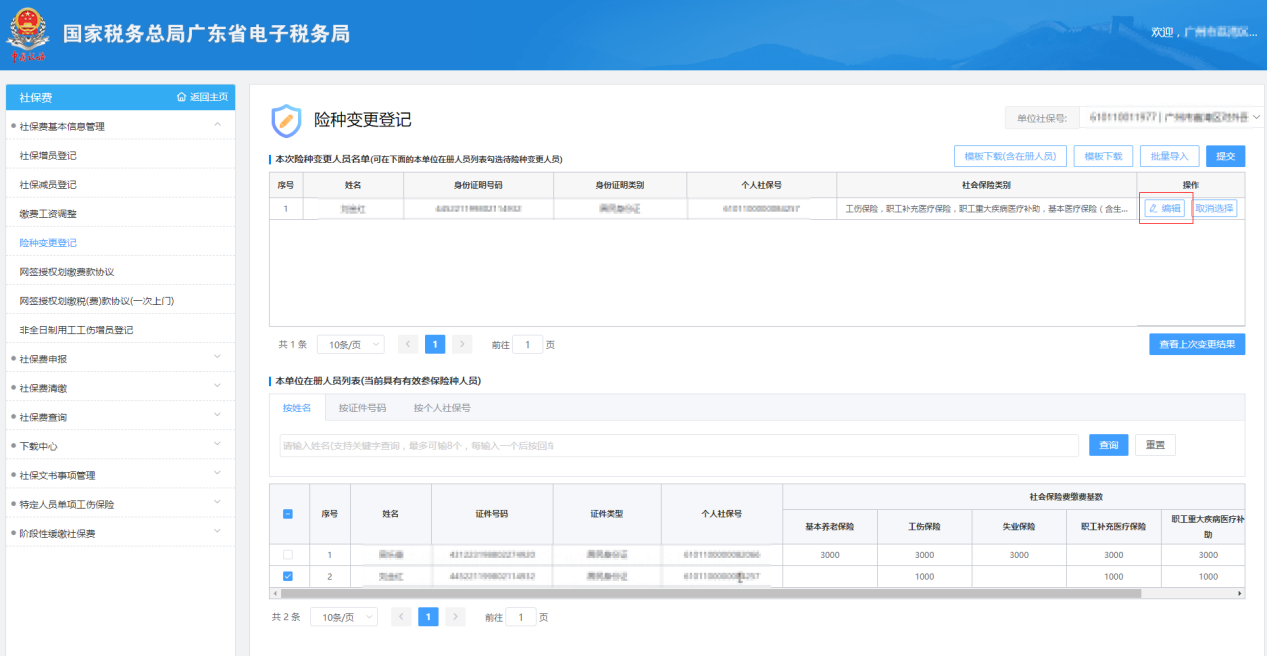Go to next page in upper pagination
Screen dimensions: 1267x656
(461, 344)
